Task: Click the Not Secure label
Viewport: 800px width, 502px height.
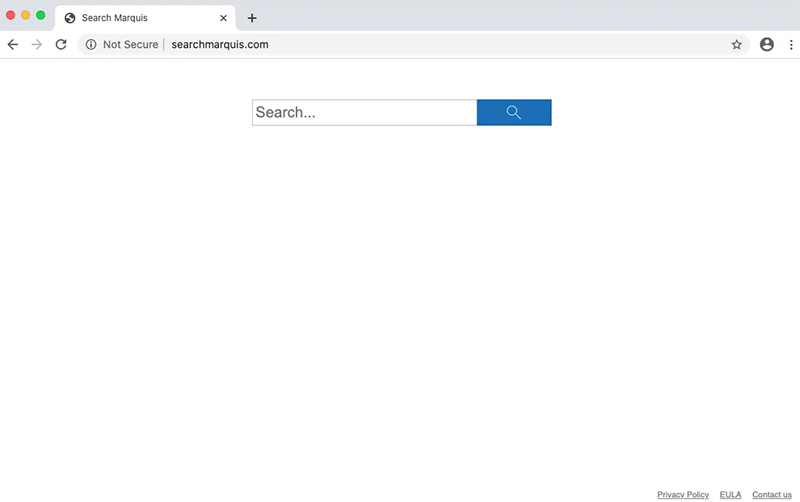Action: click(130, 44)
